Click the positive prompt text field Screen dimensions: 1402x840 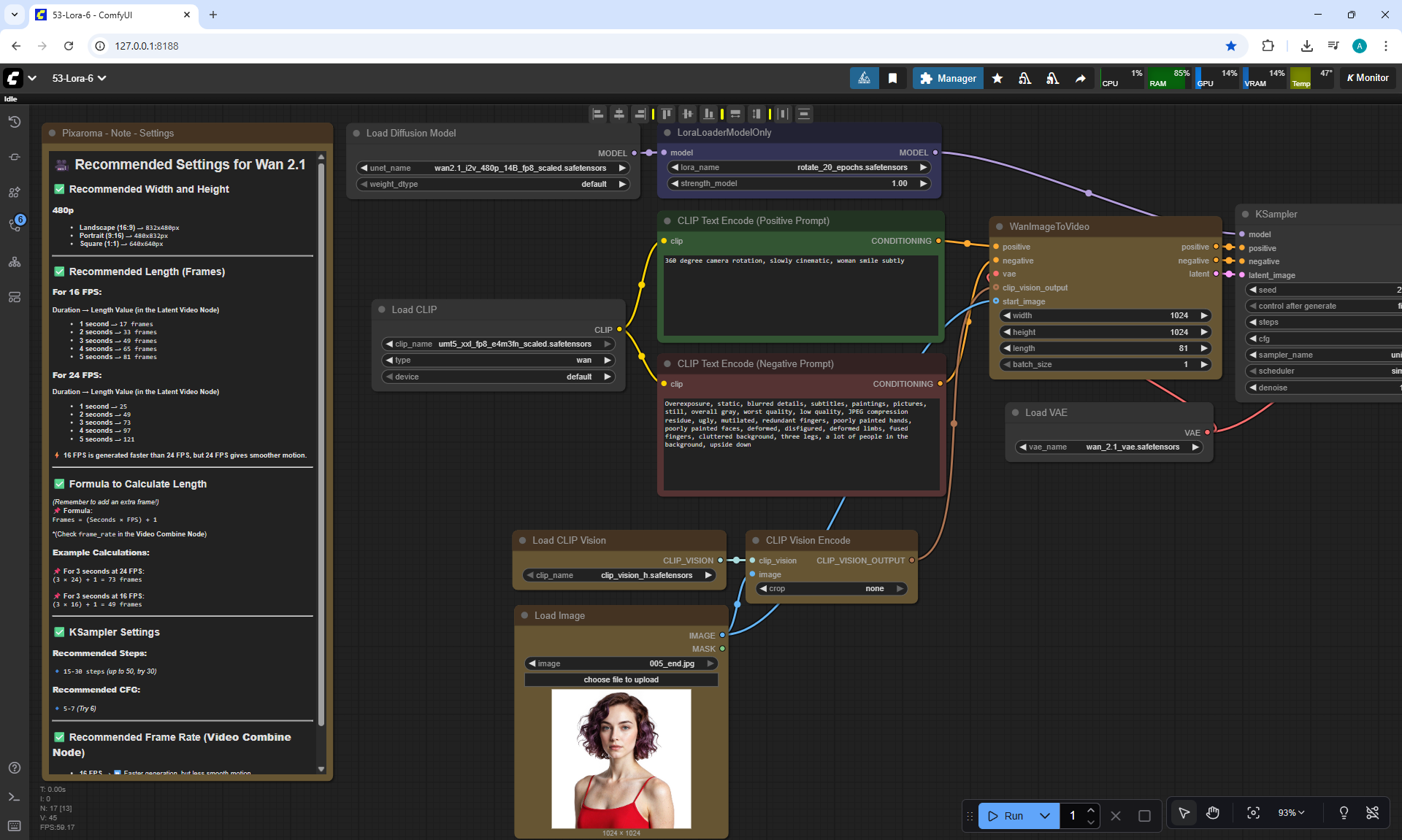800,294
